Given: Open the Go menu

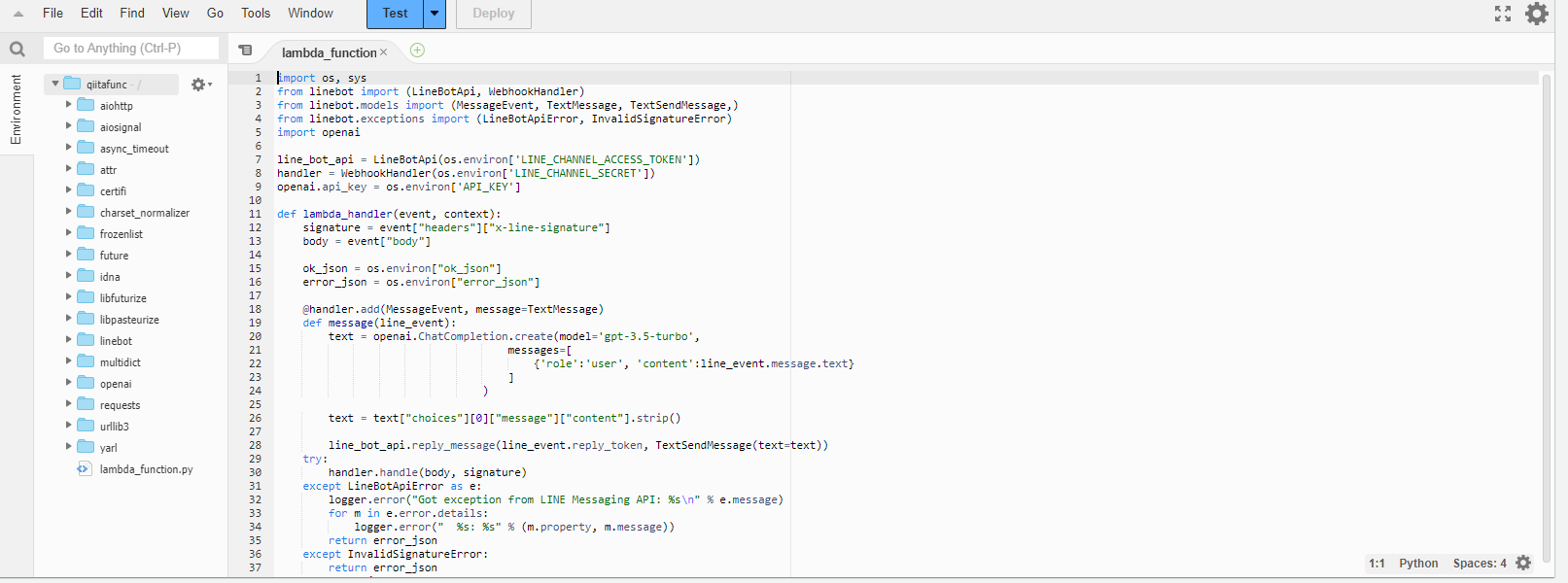Looking at the screenshot, I should 215,14.
